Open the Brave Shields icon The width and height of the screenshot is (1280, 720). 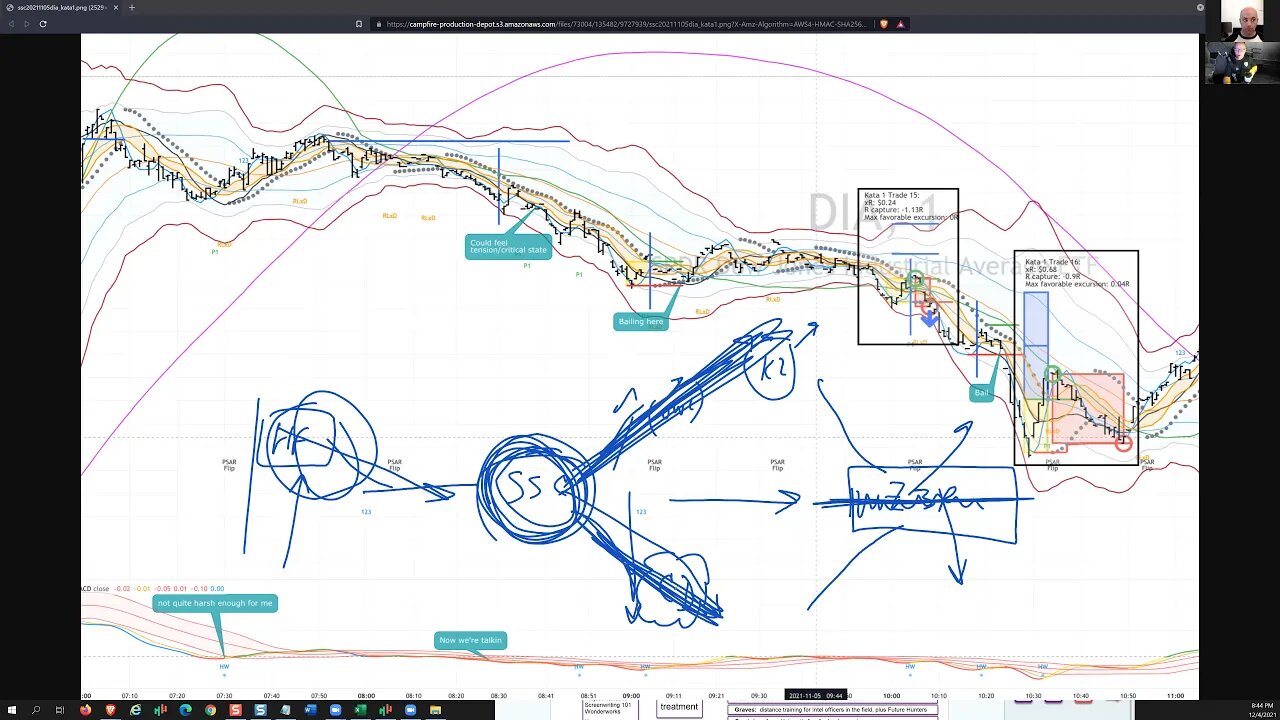pyautogui.click(x=884, y=23)
